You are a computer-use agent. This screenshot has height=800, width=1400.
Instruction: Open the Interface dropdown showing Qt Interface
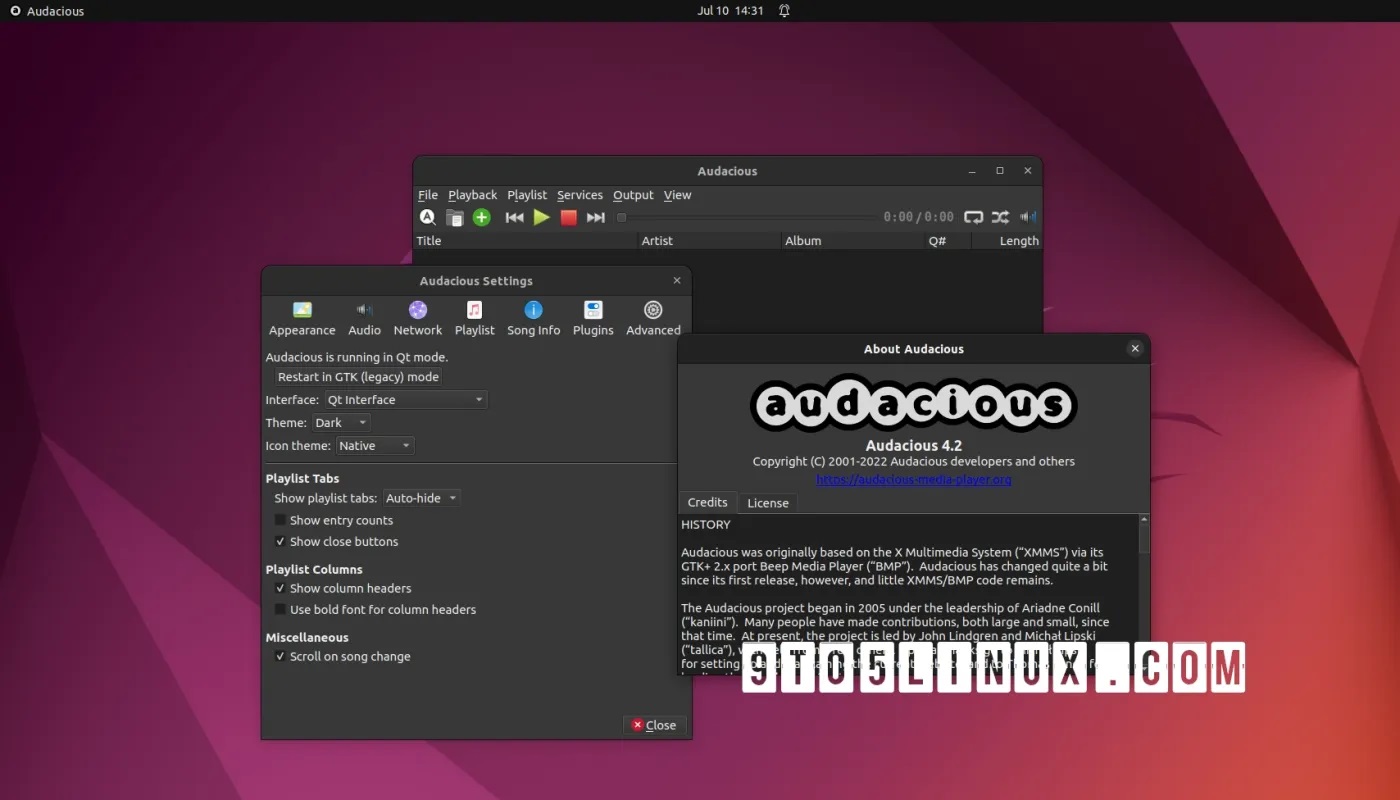tap(405, 399)
